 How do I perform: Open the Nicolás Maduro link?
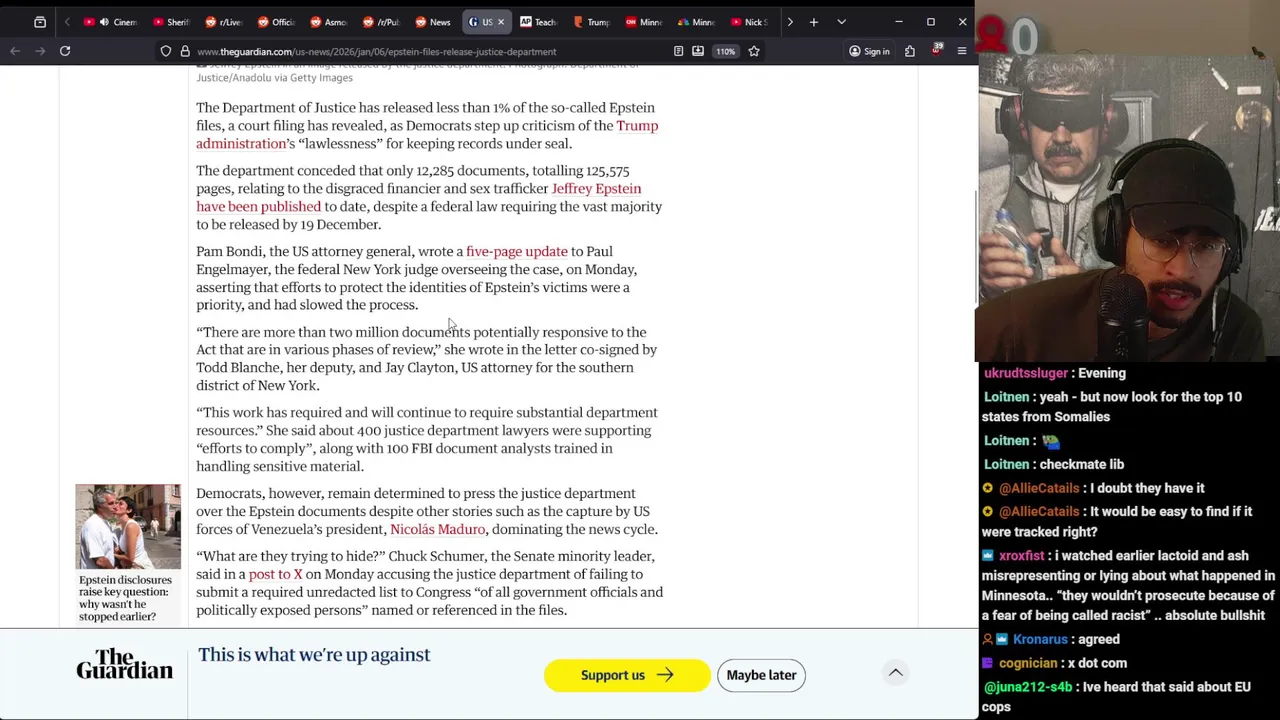click(x=437, y=529)
